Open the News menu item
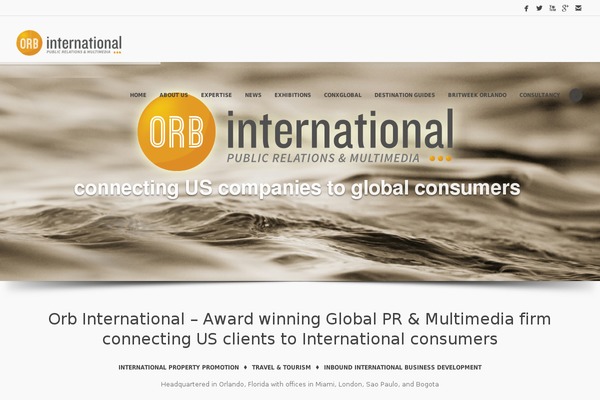 point(253,95)
